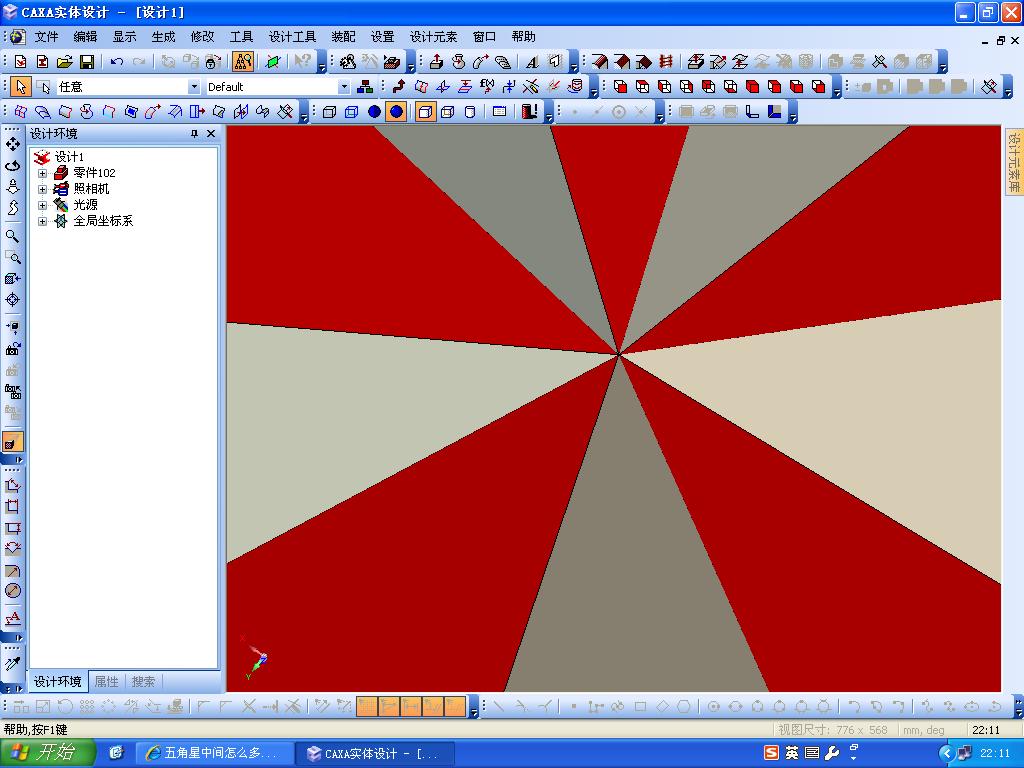Click the orbit camera tool

12,165
